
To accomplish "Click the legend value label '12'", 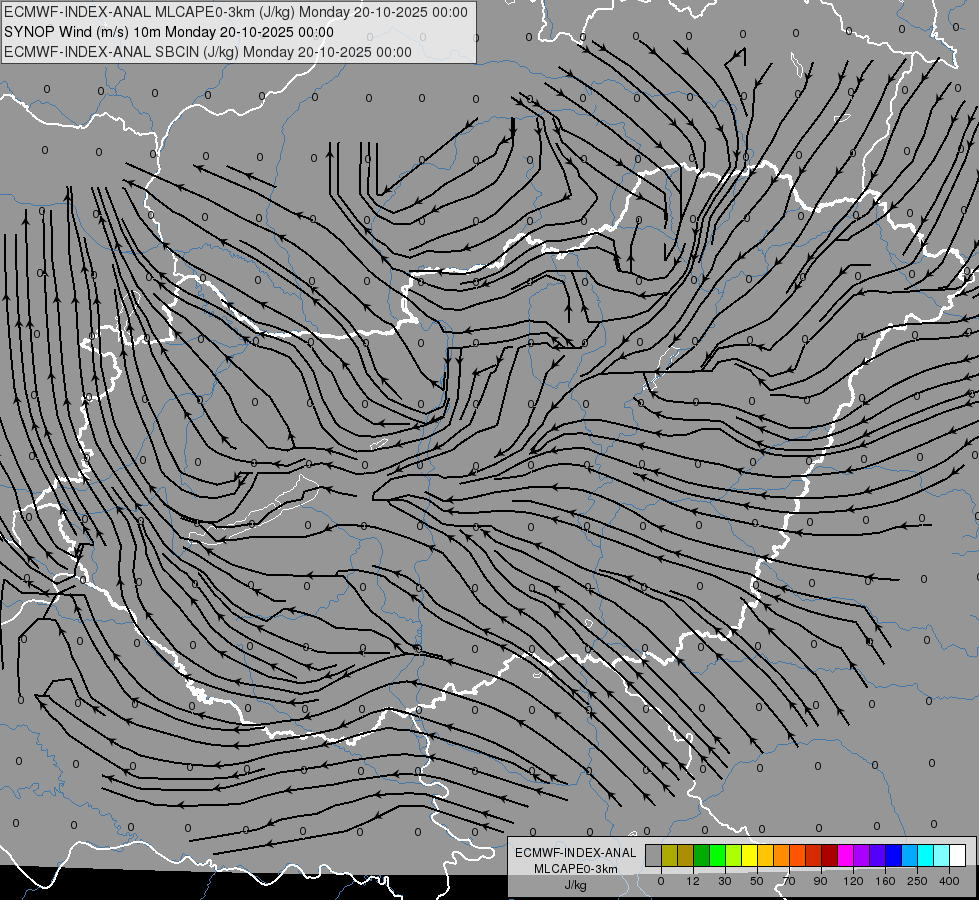I will pos(693,881).
